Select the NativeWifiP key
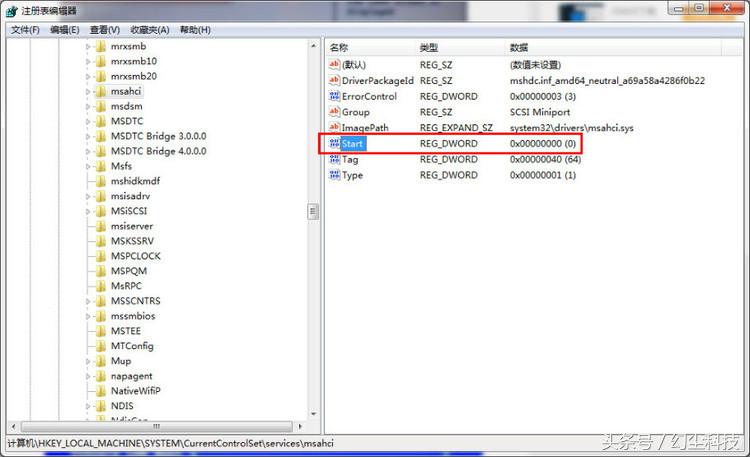The image size is (750, 457). tap(136, 391)
